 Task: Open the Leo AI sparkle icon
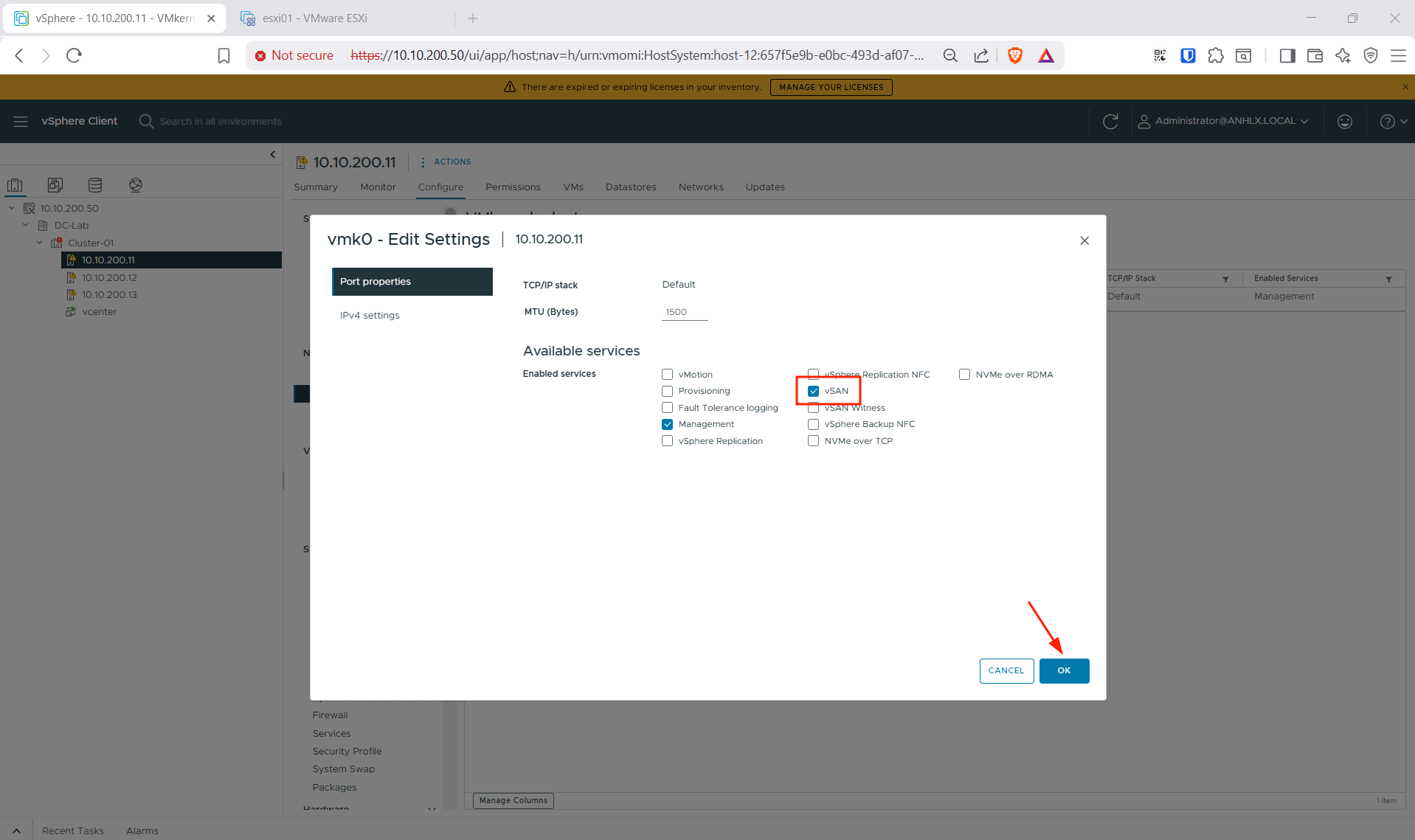tap(1343, 55)
